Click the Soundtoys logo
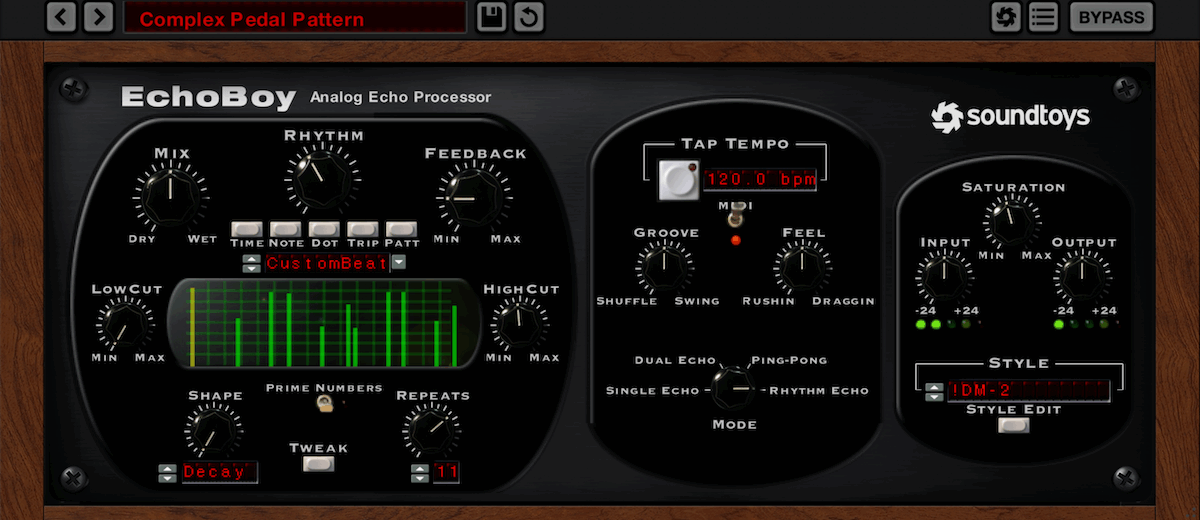 (x=1010, y=118)
